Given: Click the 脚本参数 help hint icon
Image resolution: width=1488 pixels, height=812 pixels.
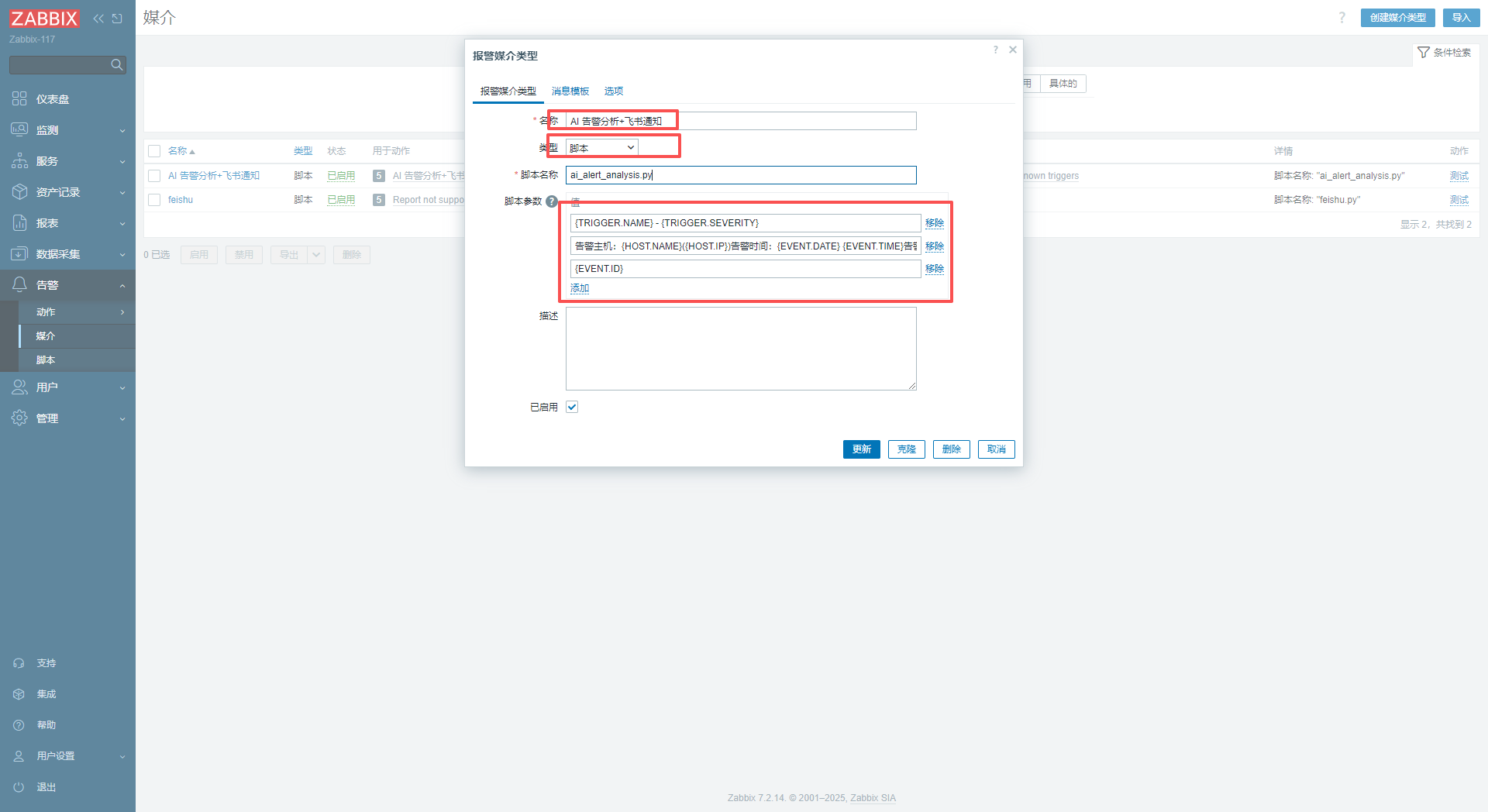Looking at the screenshot, I should click(552, 201).
